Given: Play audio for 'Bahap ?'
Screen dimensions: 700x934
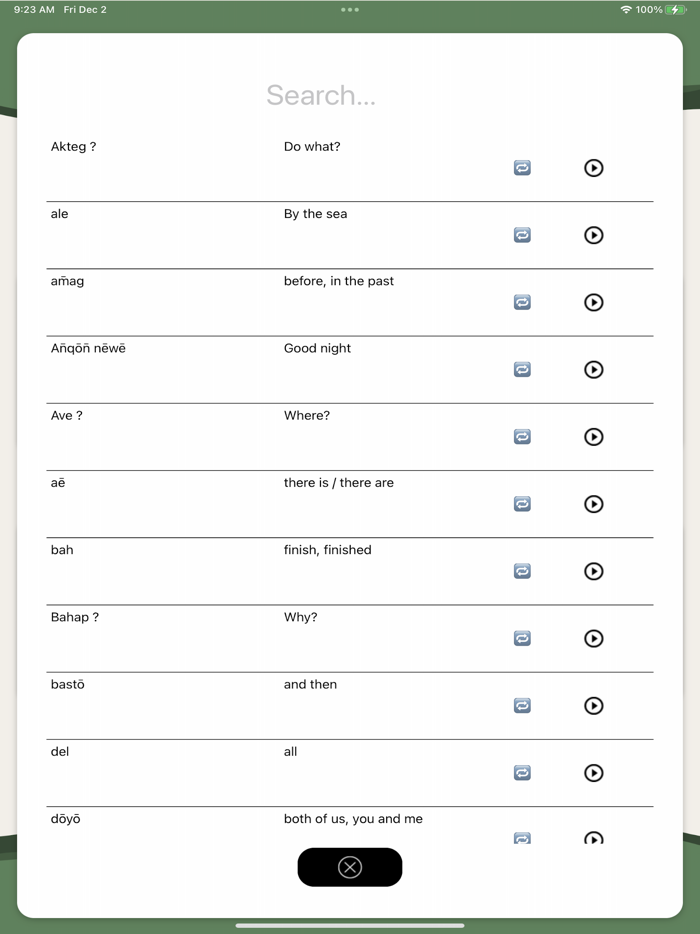Looking at the screenshot, I should [x=594, y=638].
